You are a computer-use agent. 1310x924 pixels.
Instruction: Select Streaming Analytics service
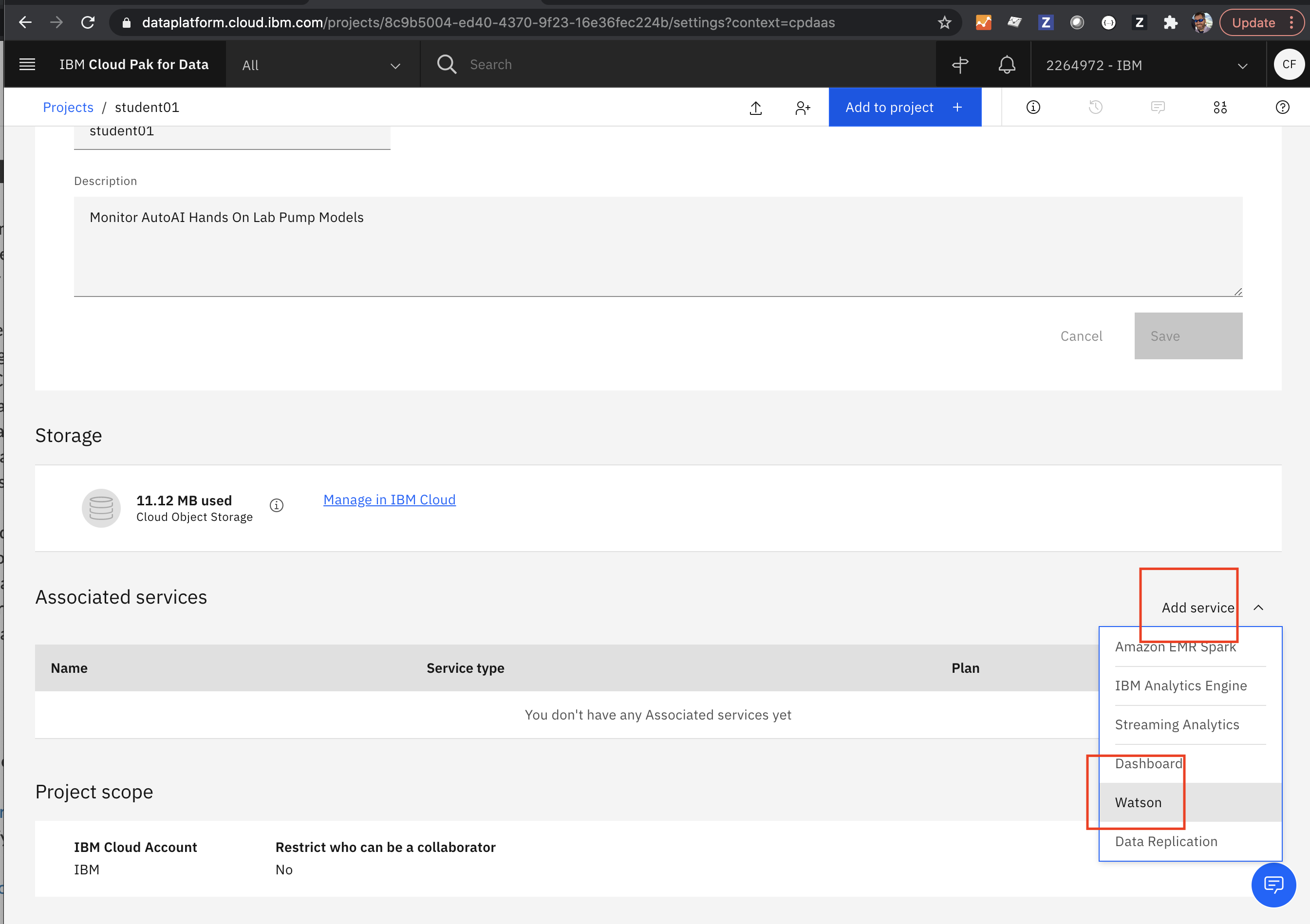[x=1190, y=724]
